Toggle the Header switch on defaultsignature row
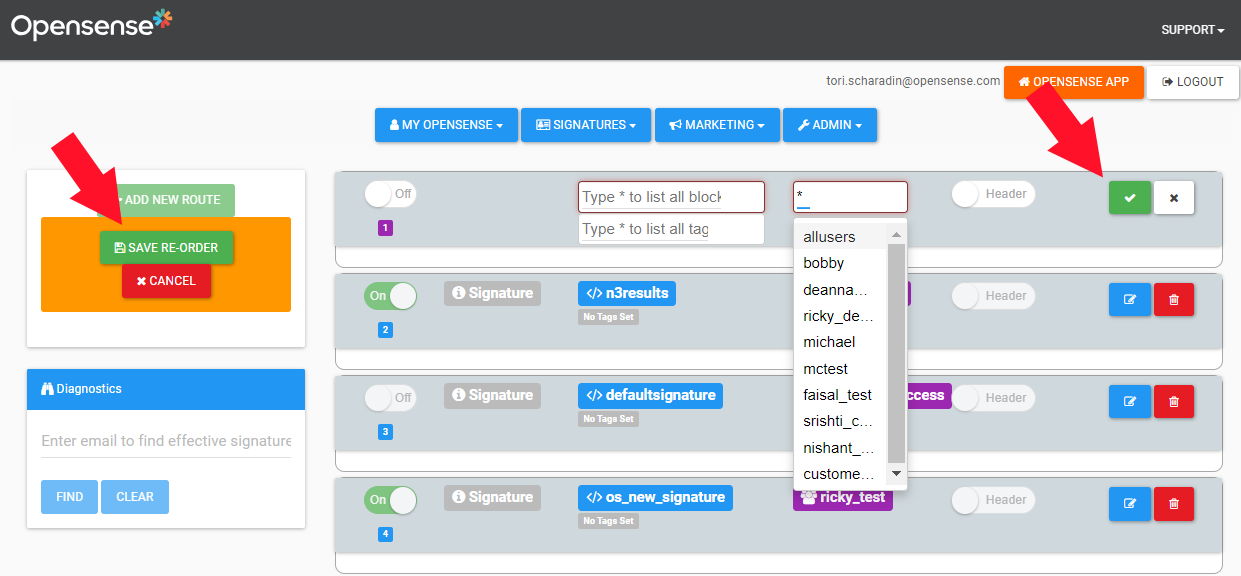The height and width of the screenshot is (576, 1241). pos(993,398)
